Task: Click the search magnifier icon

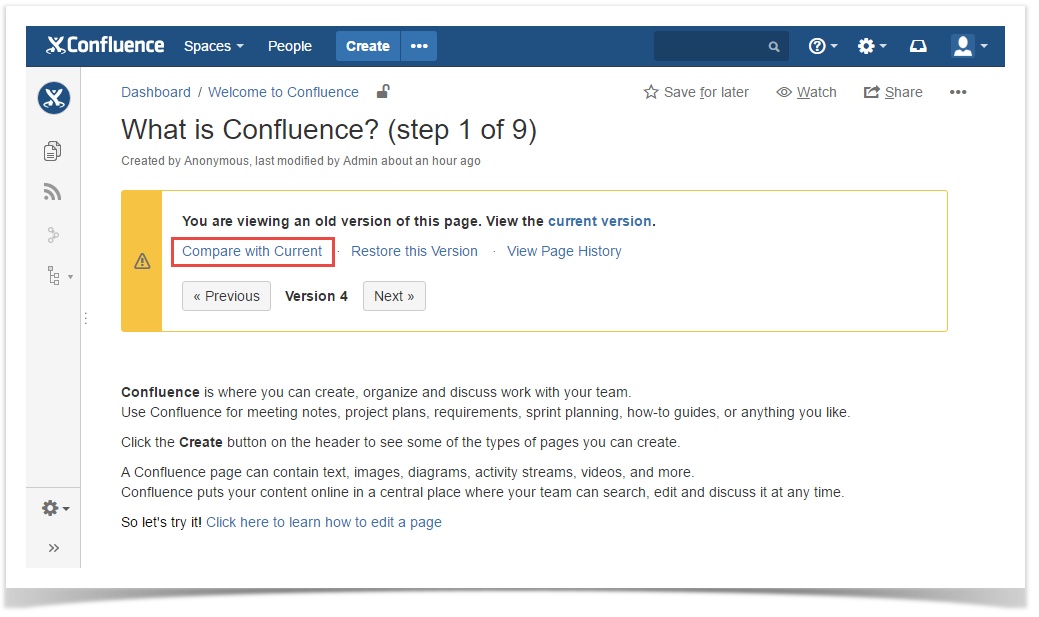Action: [x=773, y=46]
